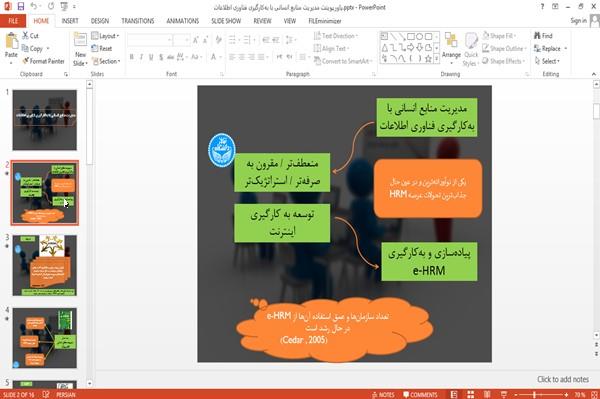The width and height of the screenshot is (600, 399).
Task: Toggle align text right
Action: click(251, 57)
